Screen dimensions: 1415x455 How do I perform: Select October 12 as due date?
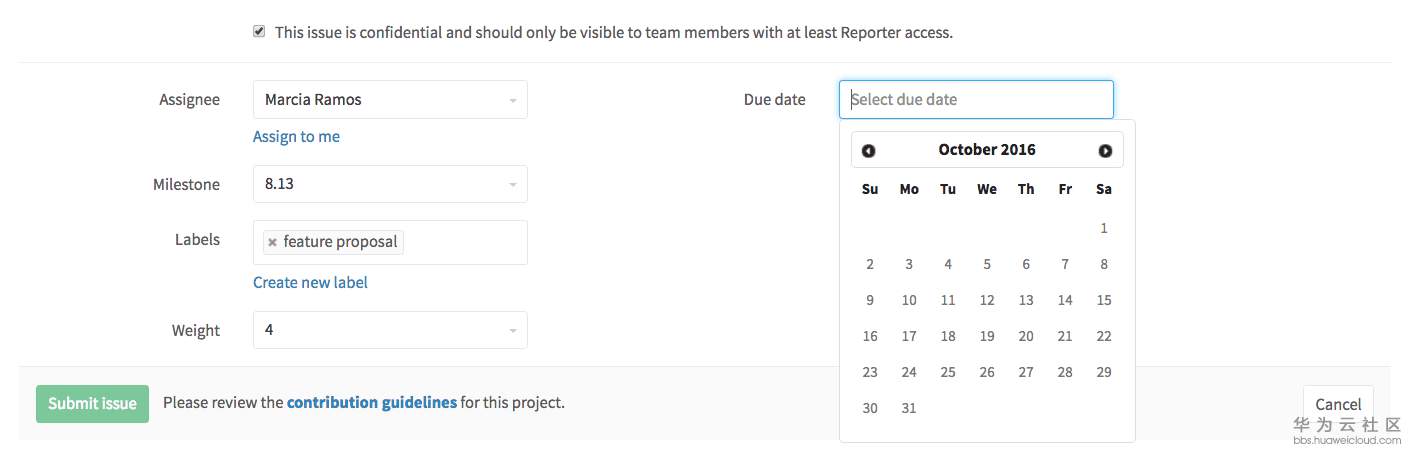point(987,300)
